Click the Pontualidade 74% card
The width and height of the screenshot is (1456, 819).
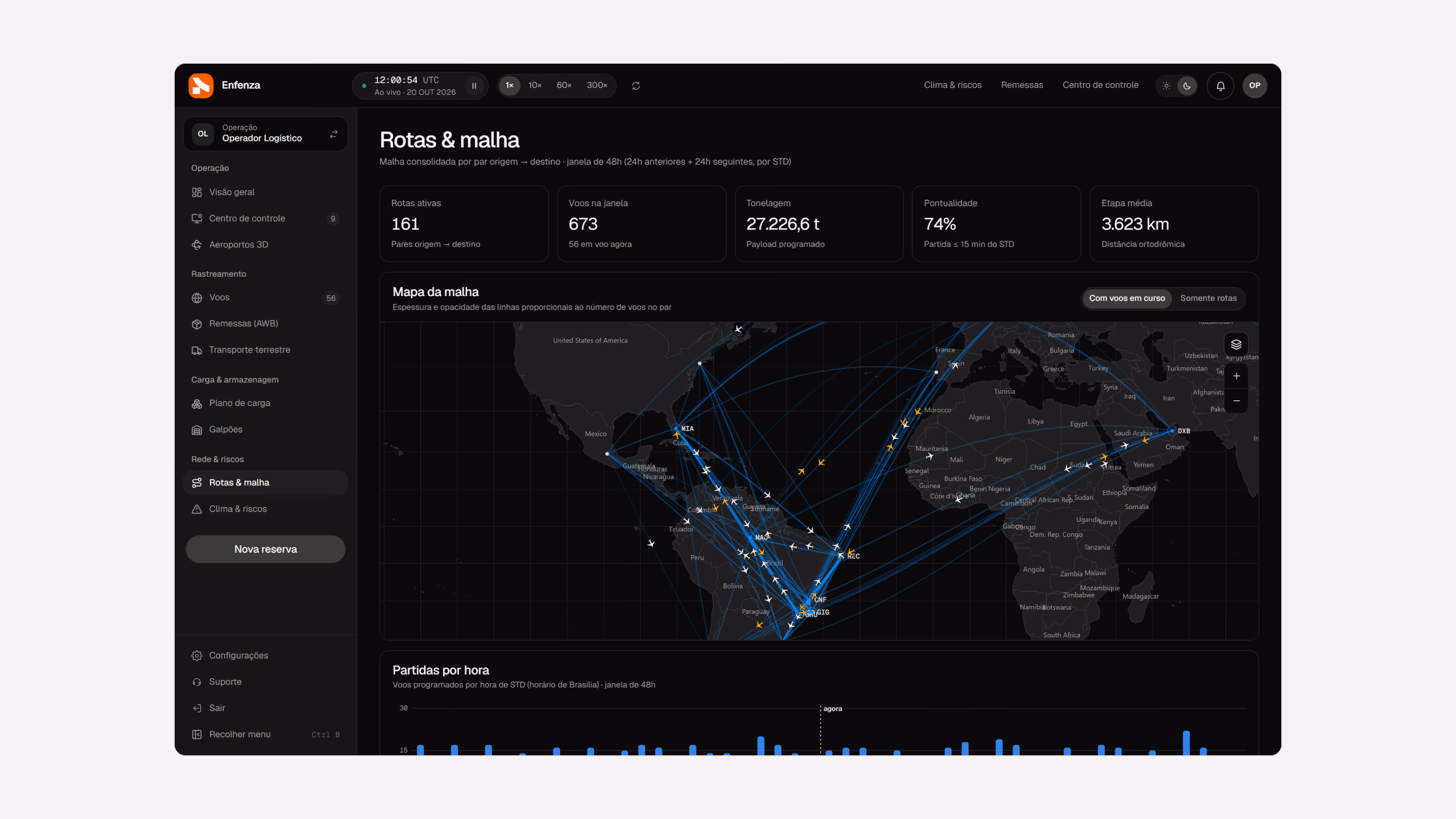click(996, 224)
